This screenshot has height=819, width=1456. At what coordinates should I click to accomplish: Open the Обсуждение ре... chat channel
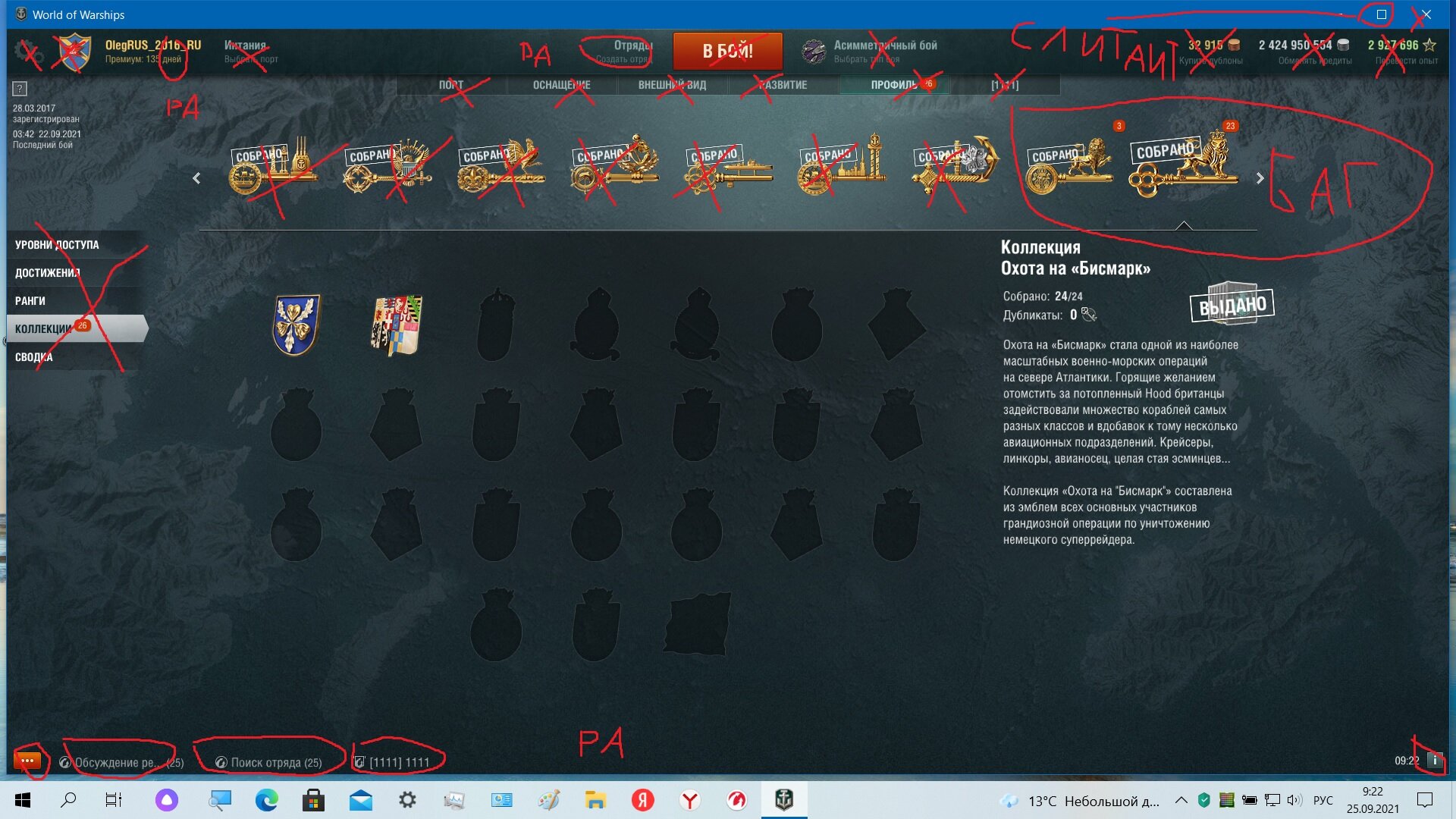(x=121, y=762)
